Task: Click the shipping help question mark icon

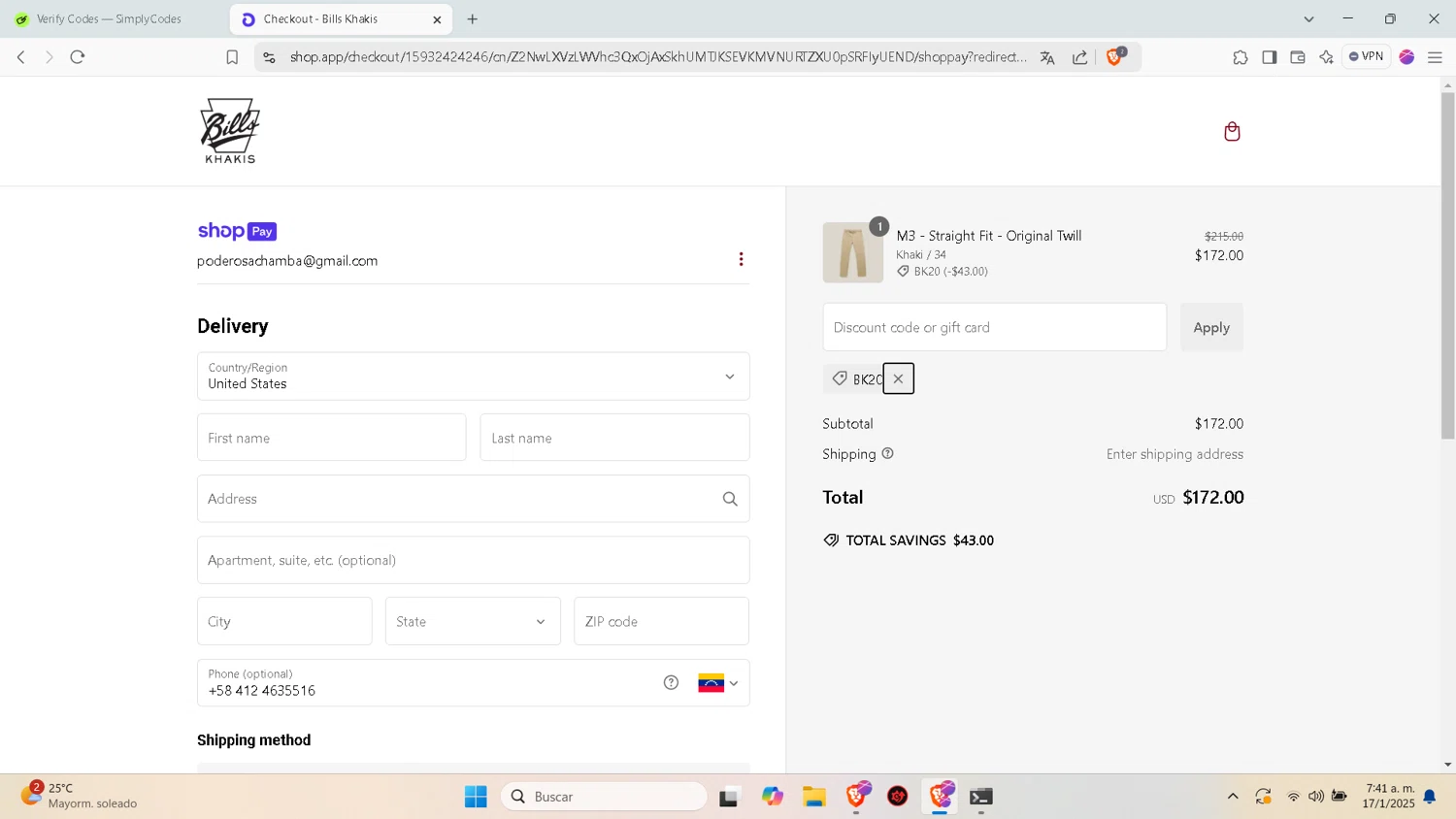Action: pyautogui.click(x=887, y=453)
